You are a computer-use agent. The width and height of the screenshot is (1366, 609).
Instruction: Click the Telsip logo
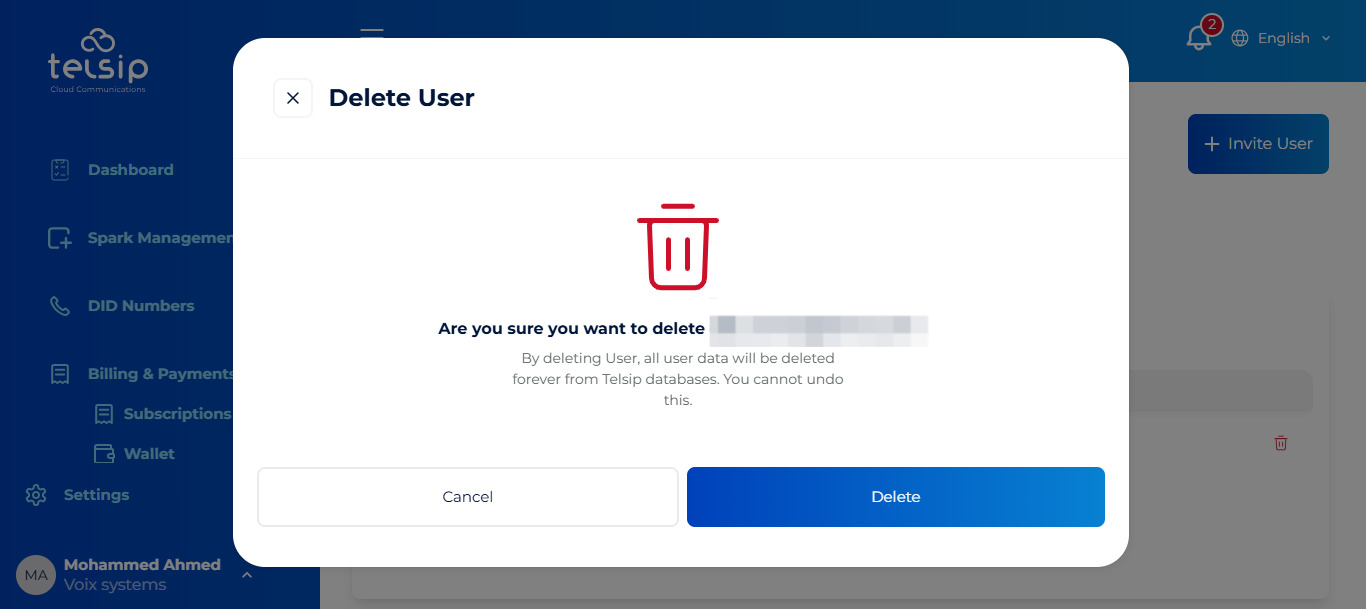click(x=98, y=62)
